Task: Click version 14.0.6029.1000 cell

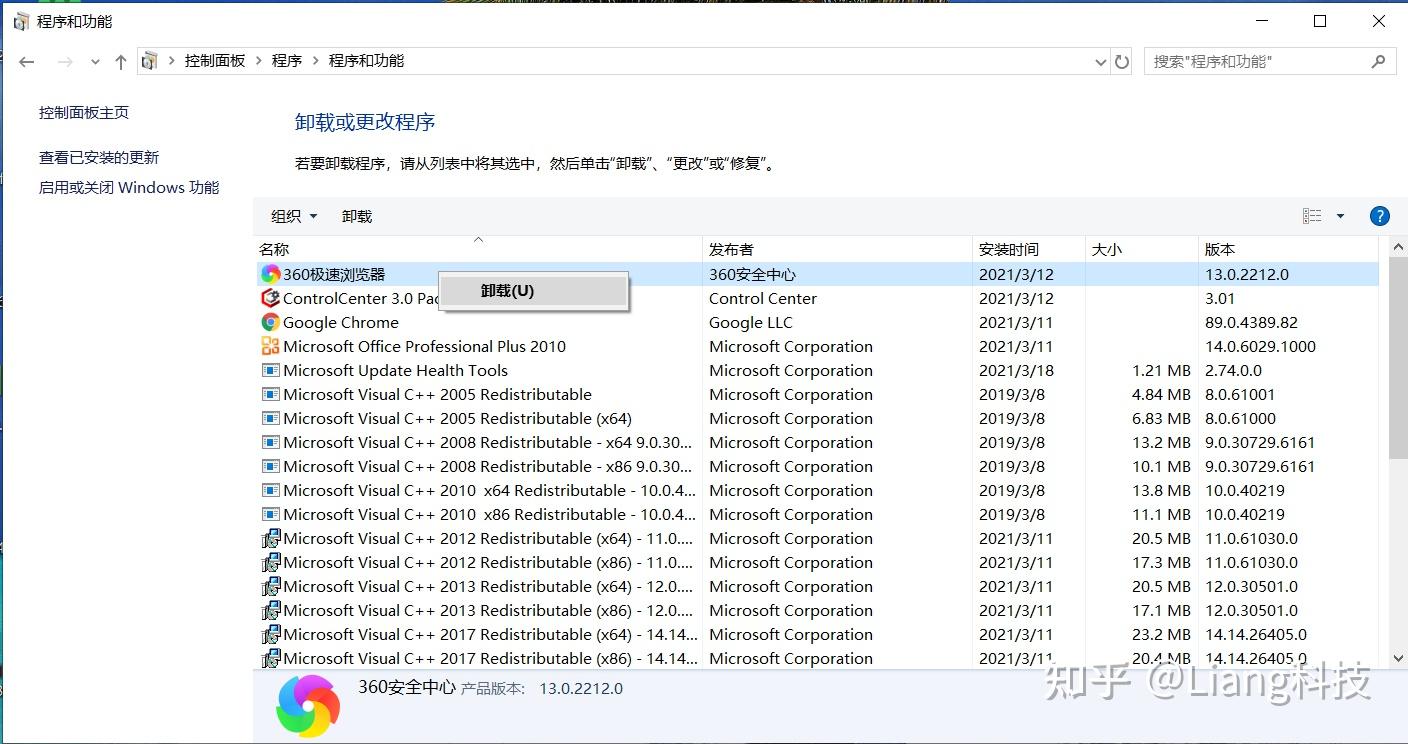Action: coord(1260,346)
